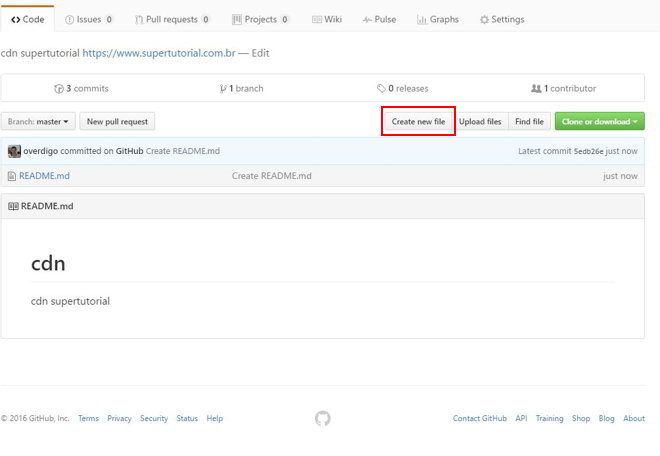View the 3 commits history
Image resolution: width=660 pixels, height=456 pixels.
tap(82, 88)
